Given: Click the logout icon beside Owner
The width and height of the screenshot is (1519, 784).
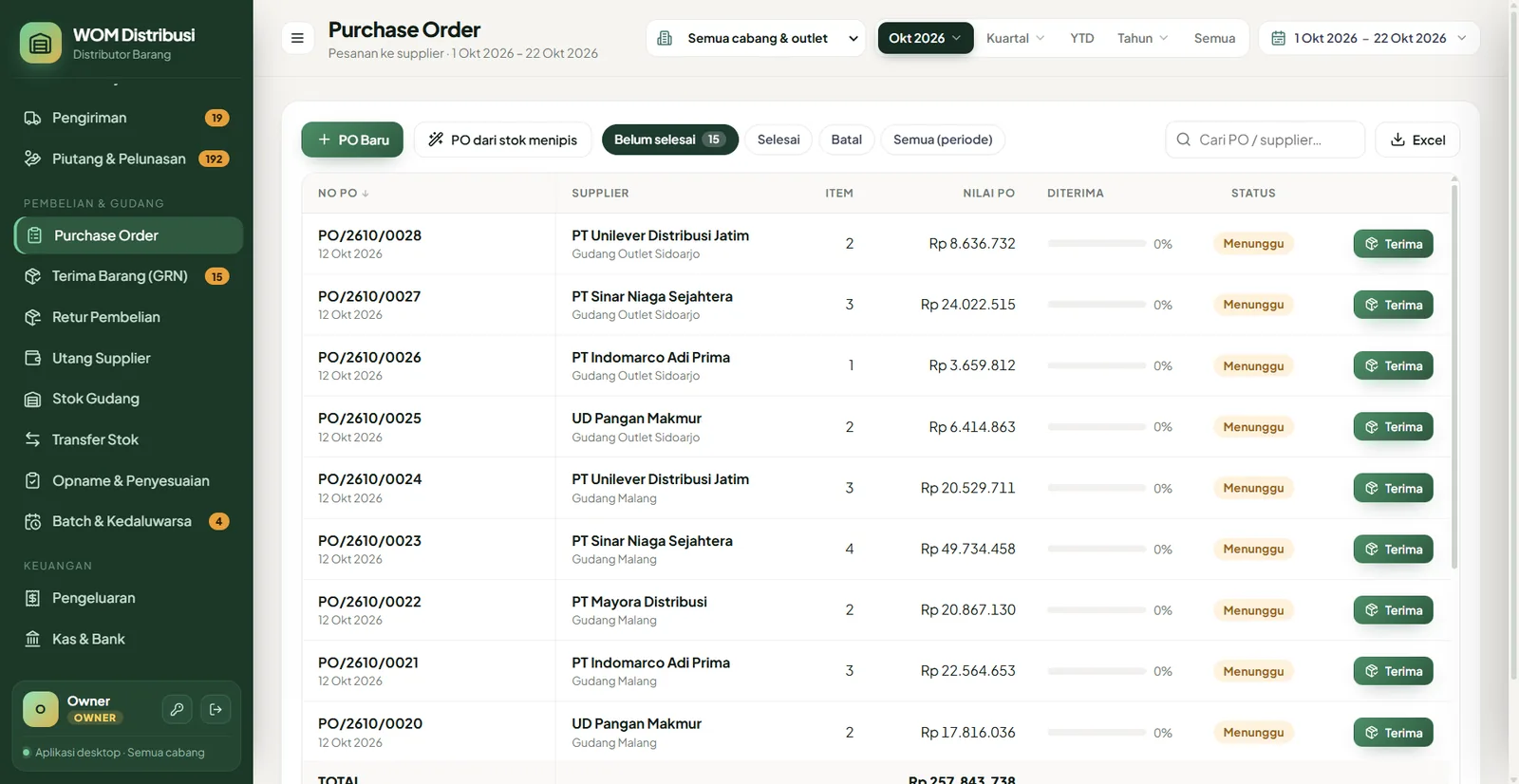Looking at the screenshot, I should point(216,709).
